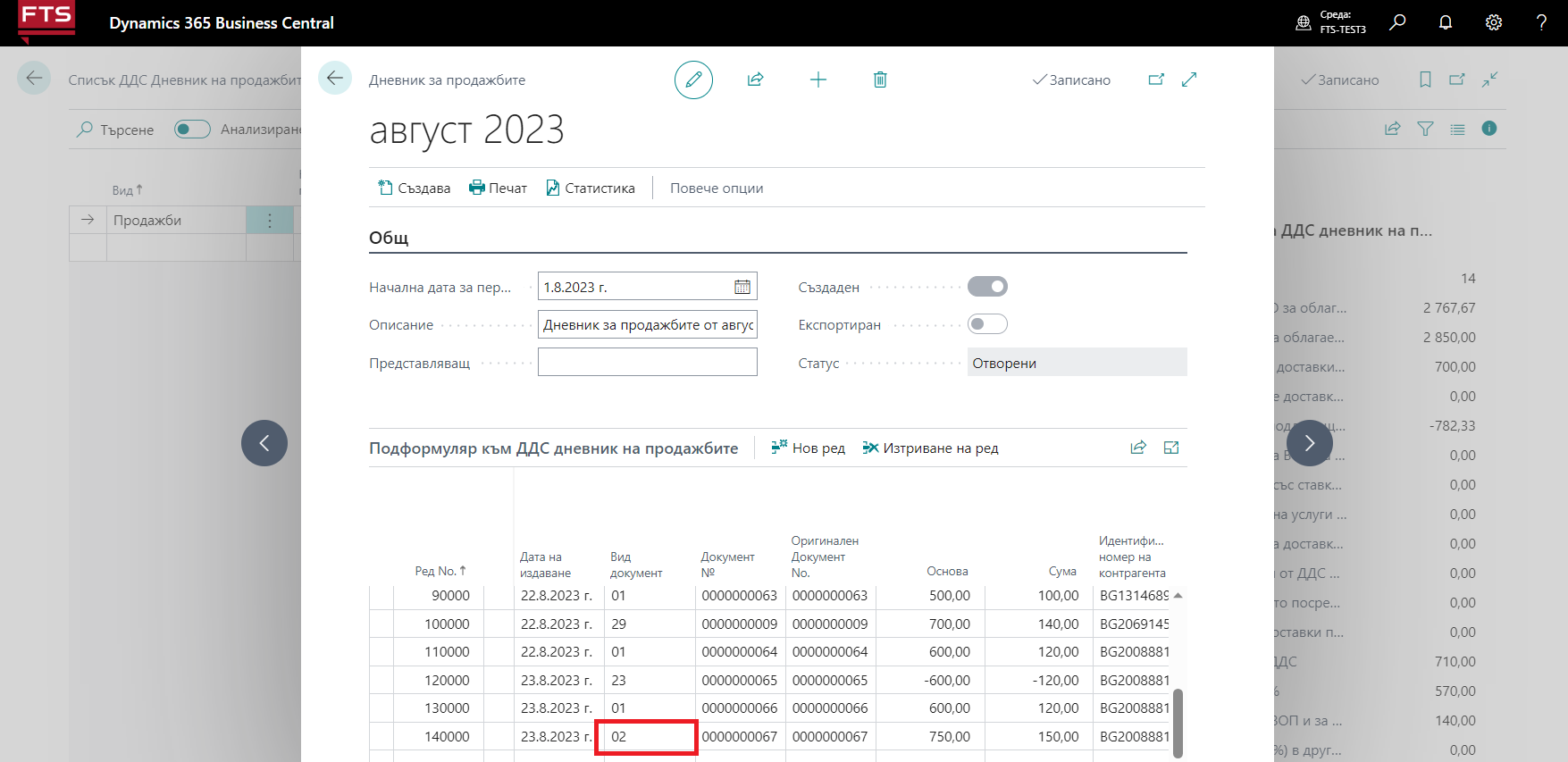Viewport: 1568px width, 762px height.
Task: Click share icon in background list toolbar
Action: tap(1393, 129)
